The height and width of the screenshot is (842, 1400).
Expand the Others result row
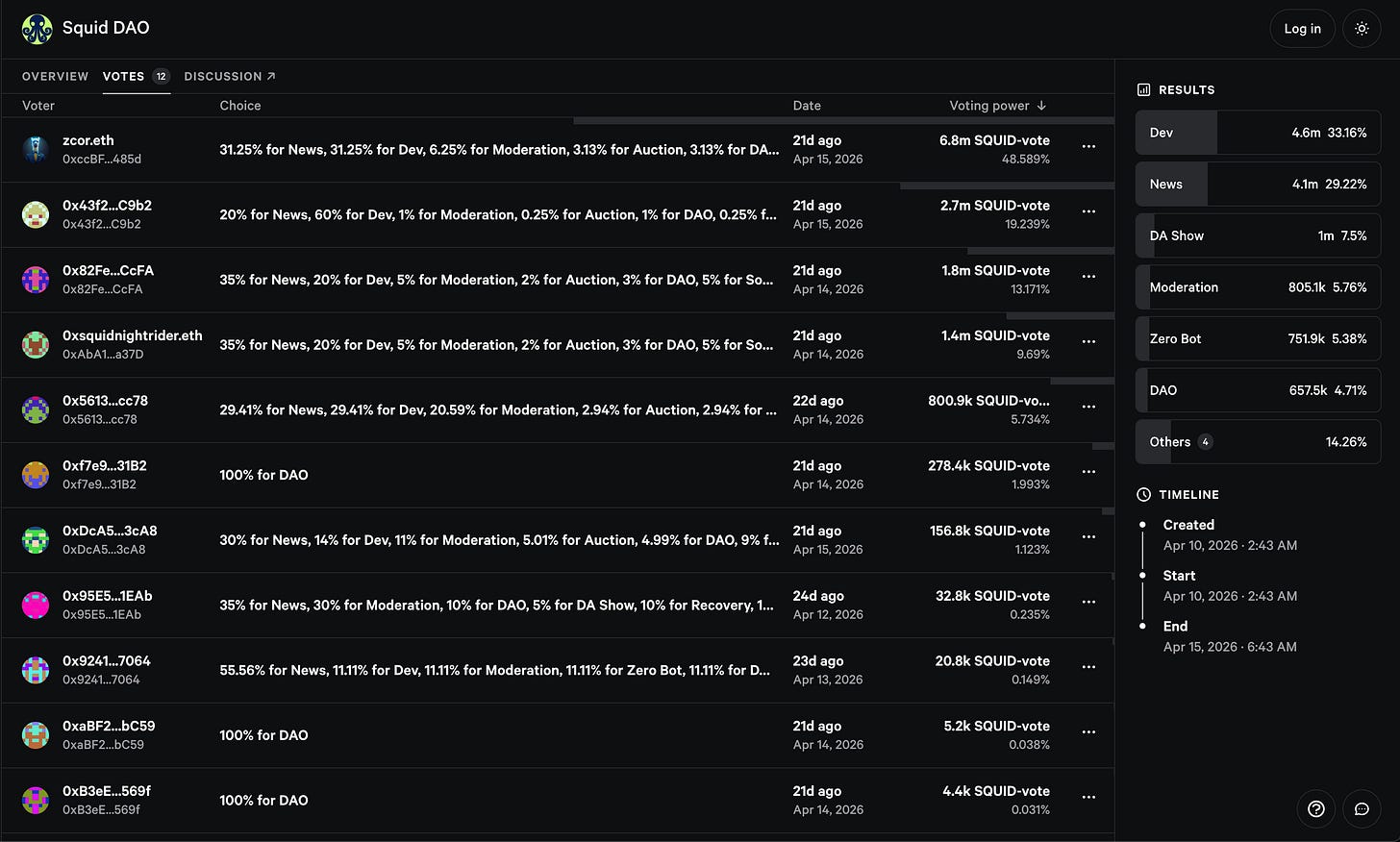[x=1258, y=442]
